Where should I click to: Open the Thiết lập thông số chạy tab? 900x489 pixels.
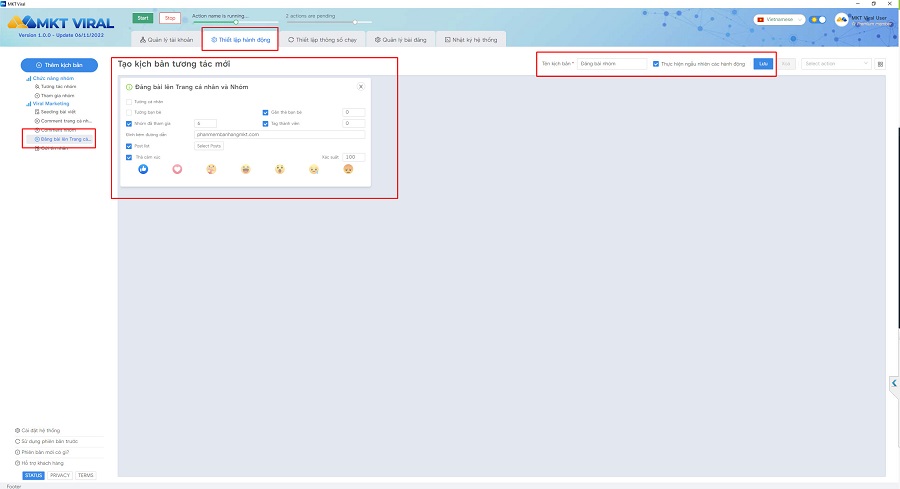coord(323,40)
